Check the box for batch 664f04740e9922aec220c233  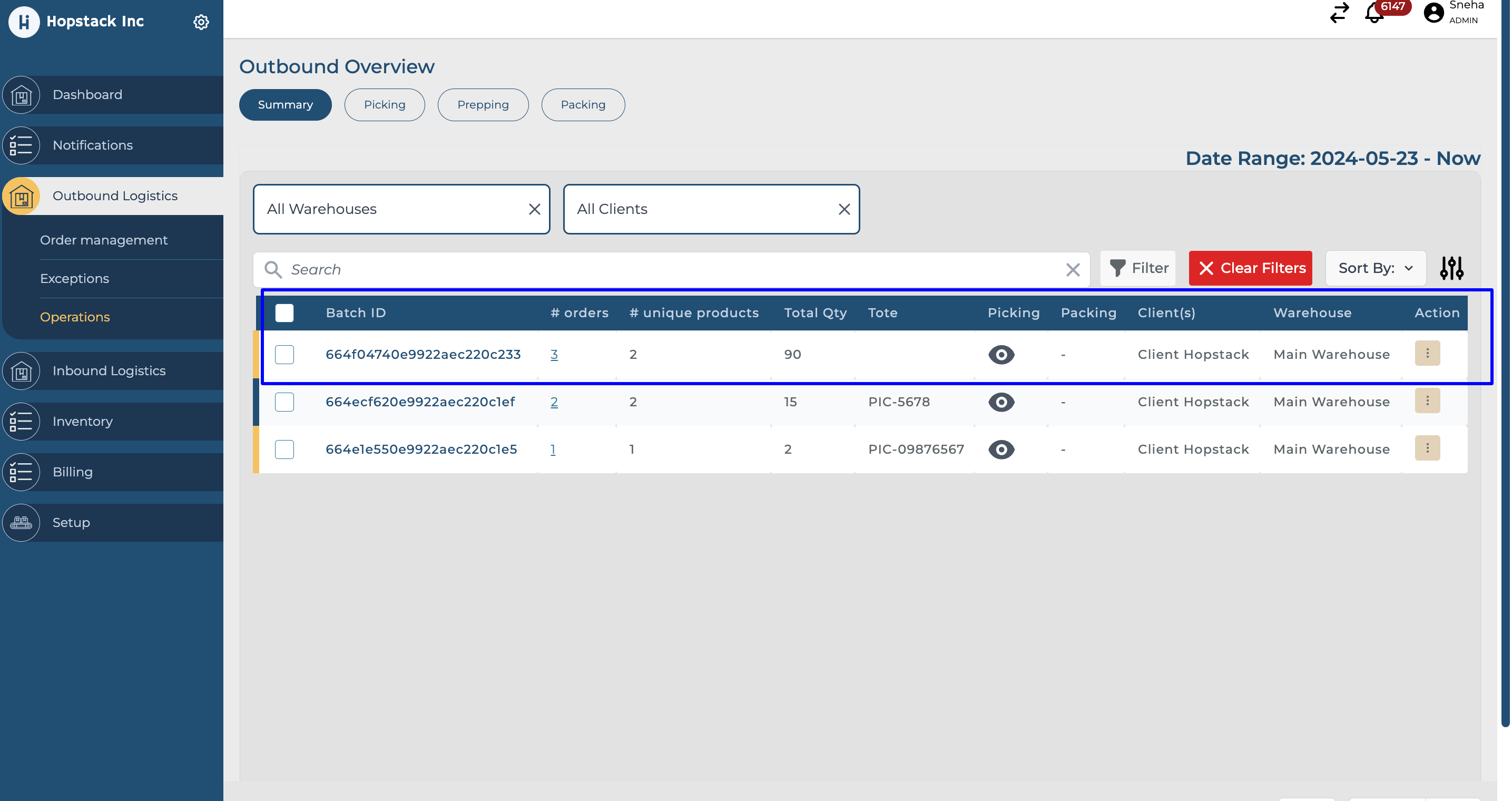[284, 354]
